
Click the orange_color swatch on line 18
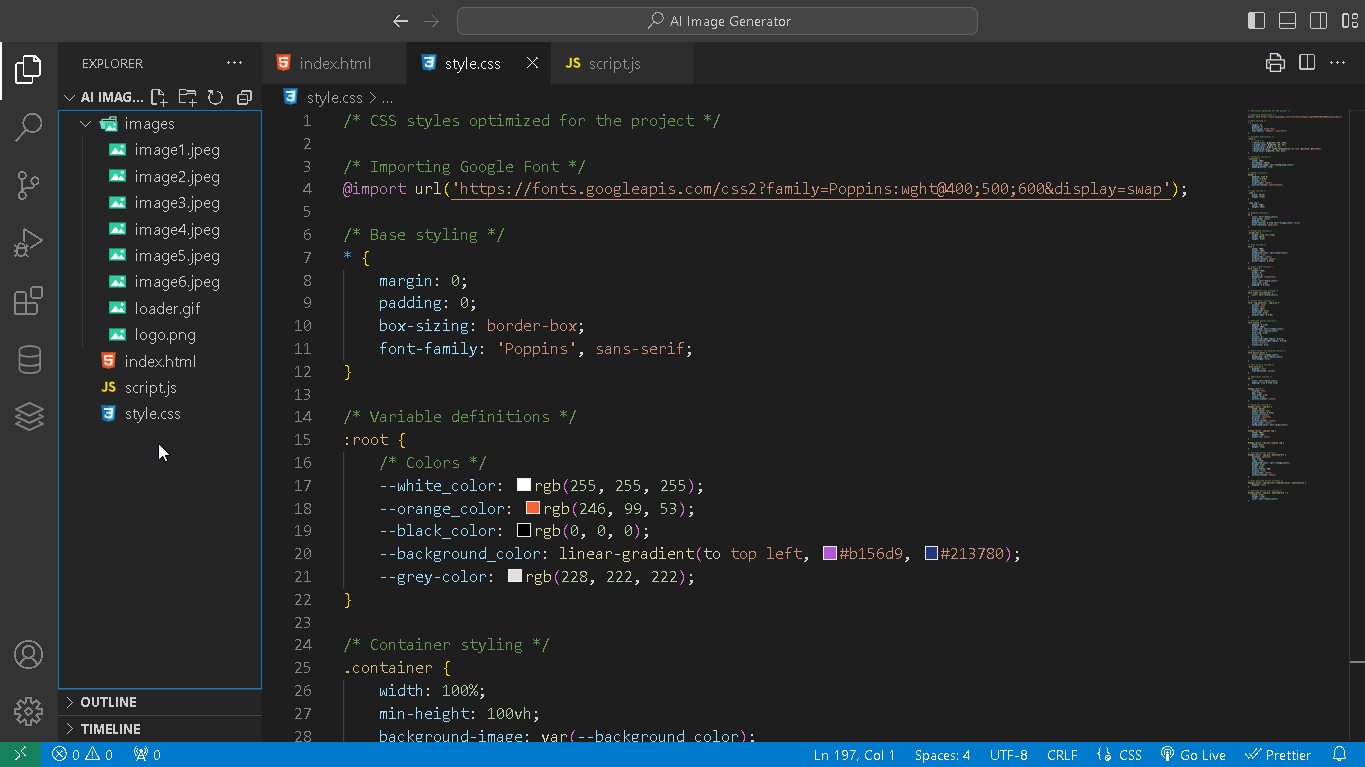point(531,508)
